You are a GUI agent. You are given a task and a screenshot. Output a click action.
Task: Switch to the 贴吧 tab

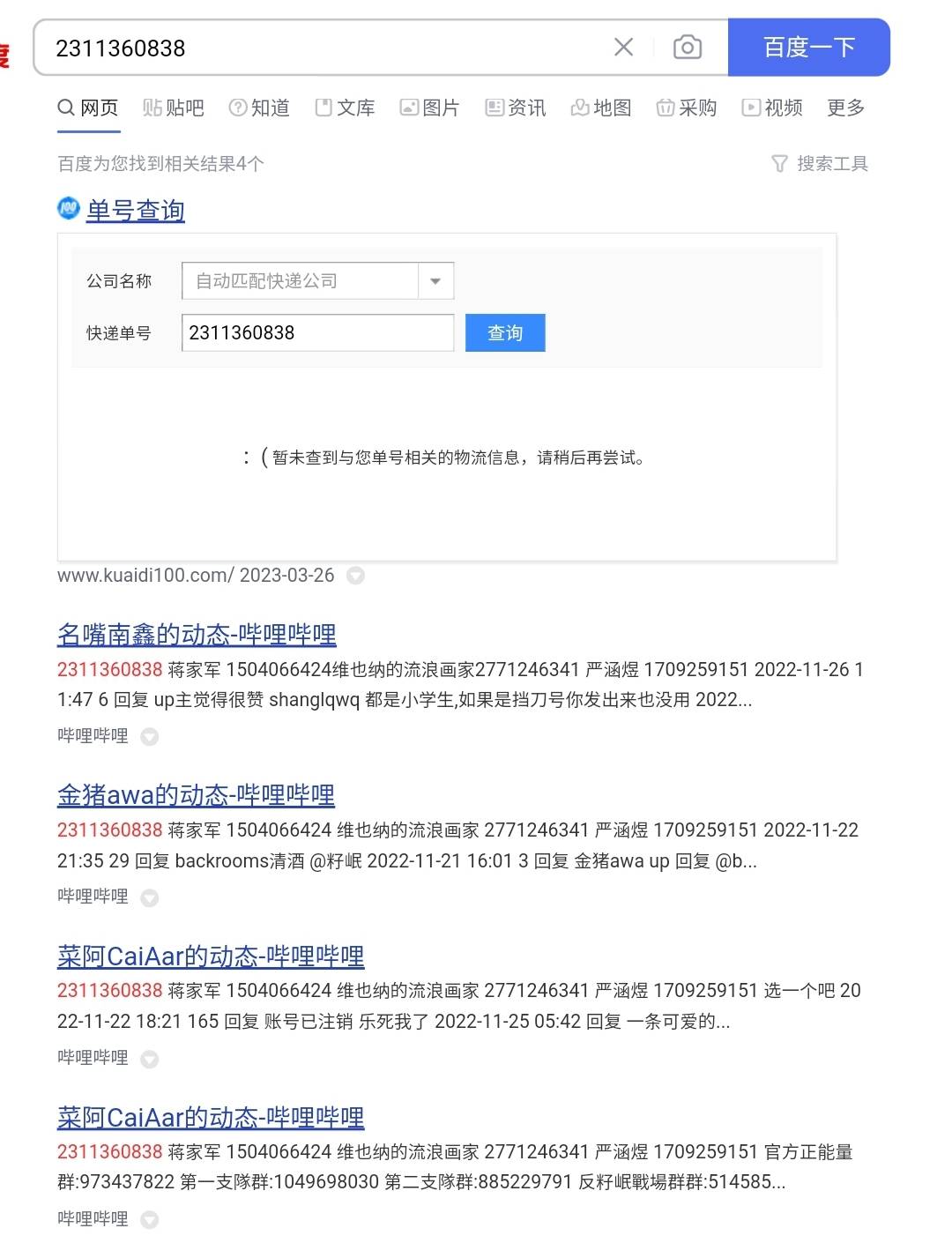[173, 108]
